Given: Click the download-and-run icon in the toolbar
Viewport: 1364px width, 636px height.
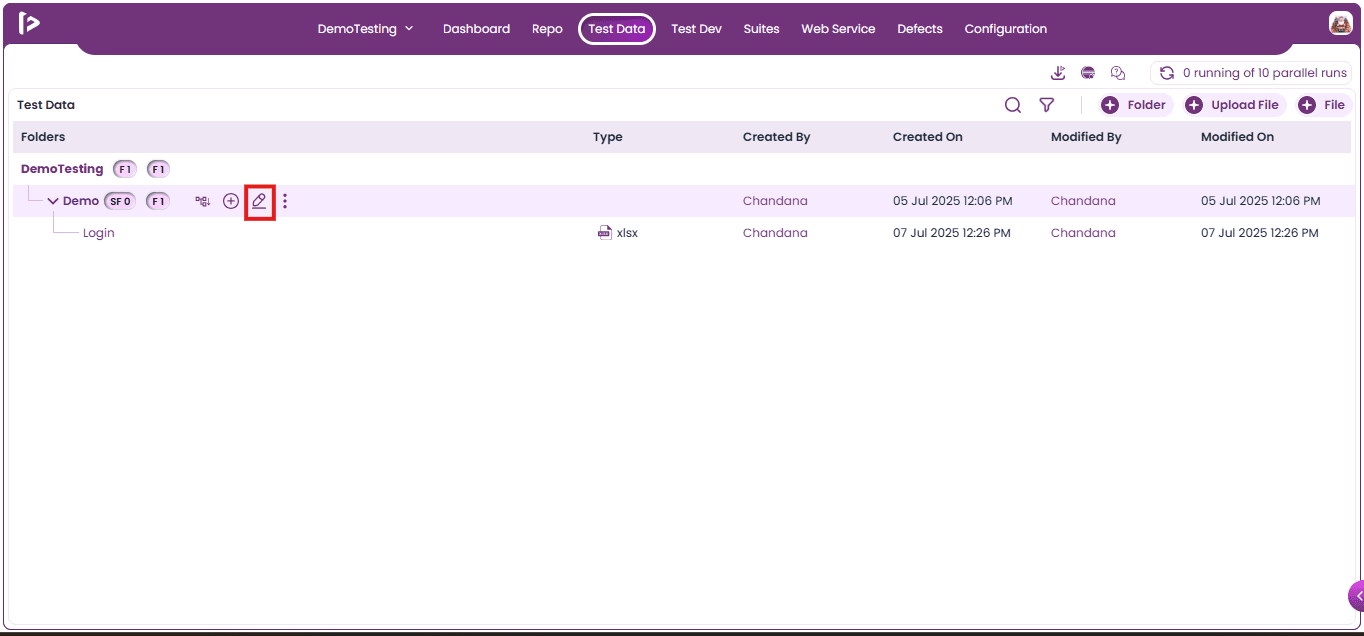Looking at the screenshot, I should click(x=1058, y=73).
